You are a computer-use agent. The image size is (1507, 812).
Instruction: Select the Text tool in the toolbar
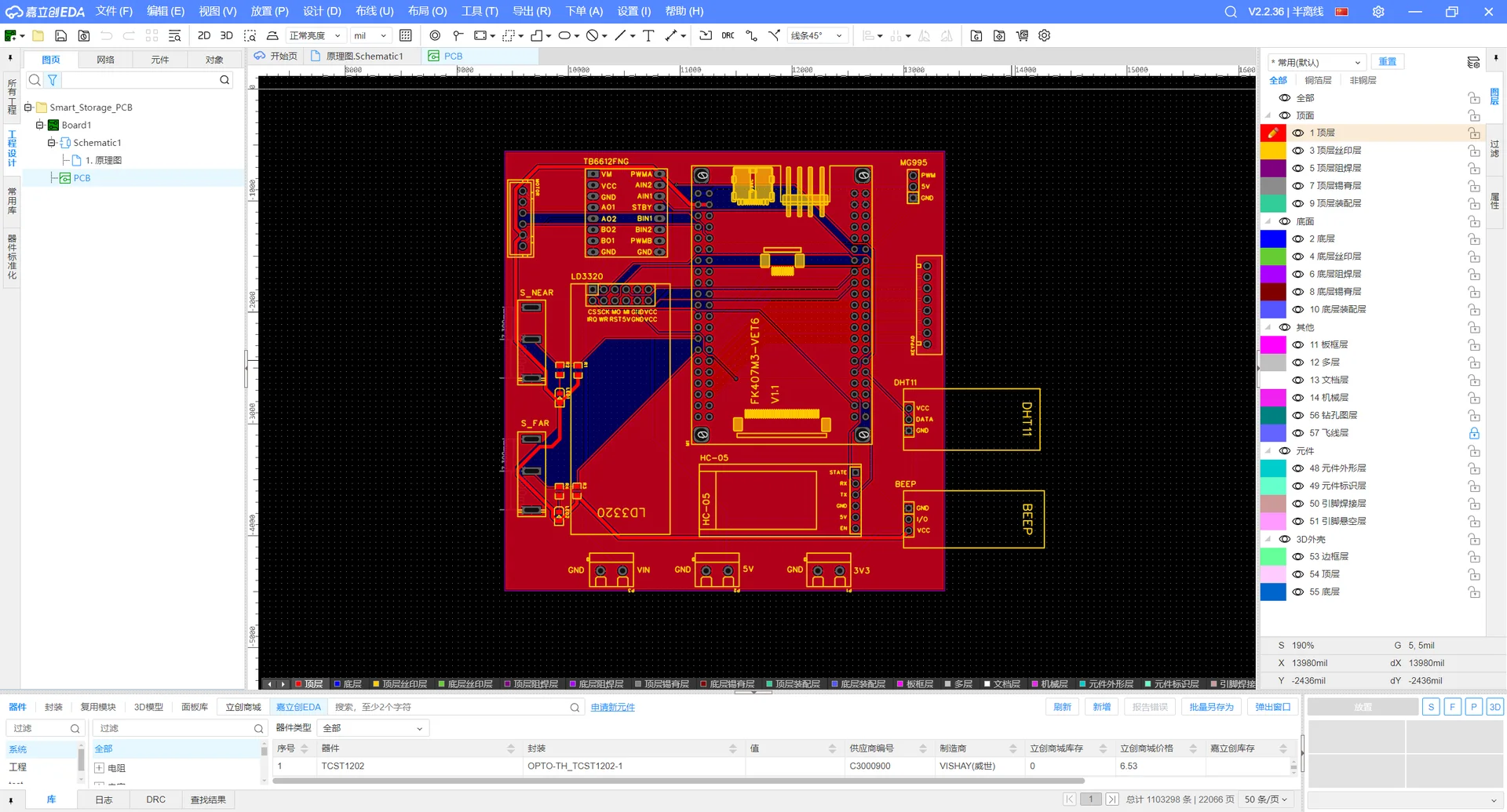point(648,35)
